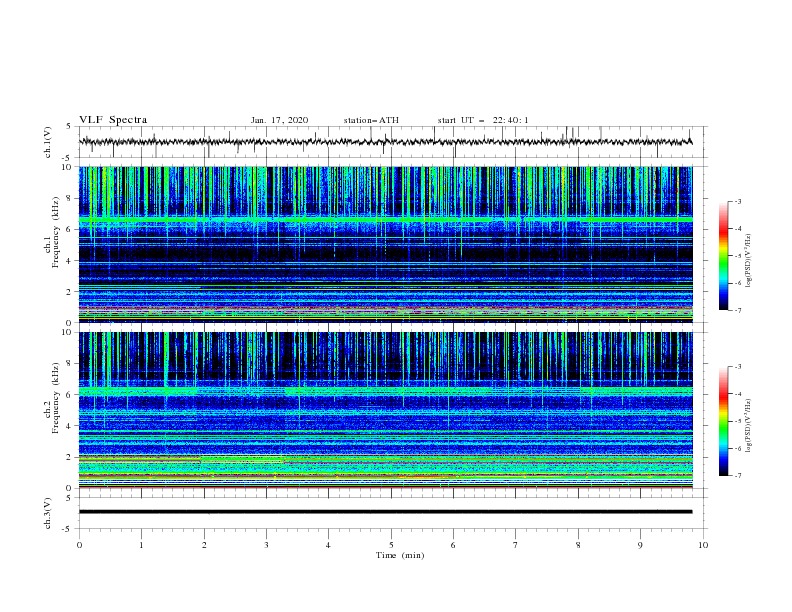
Task: Select the date text 'Jan. 17, 2020'
Action: [x=279, y=120]
